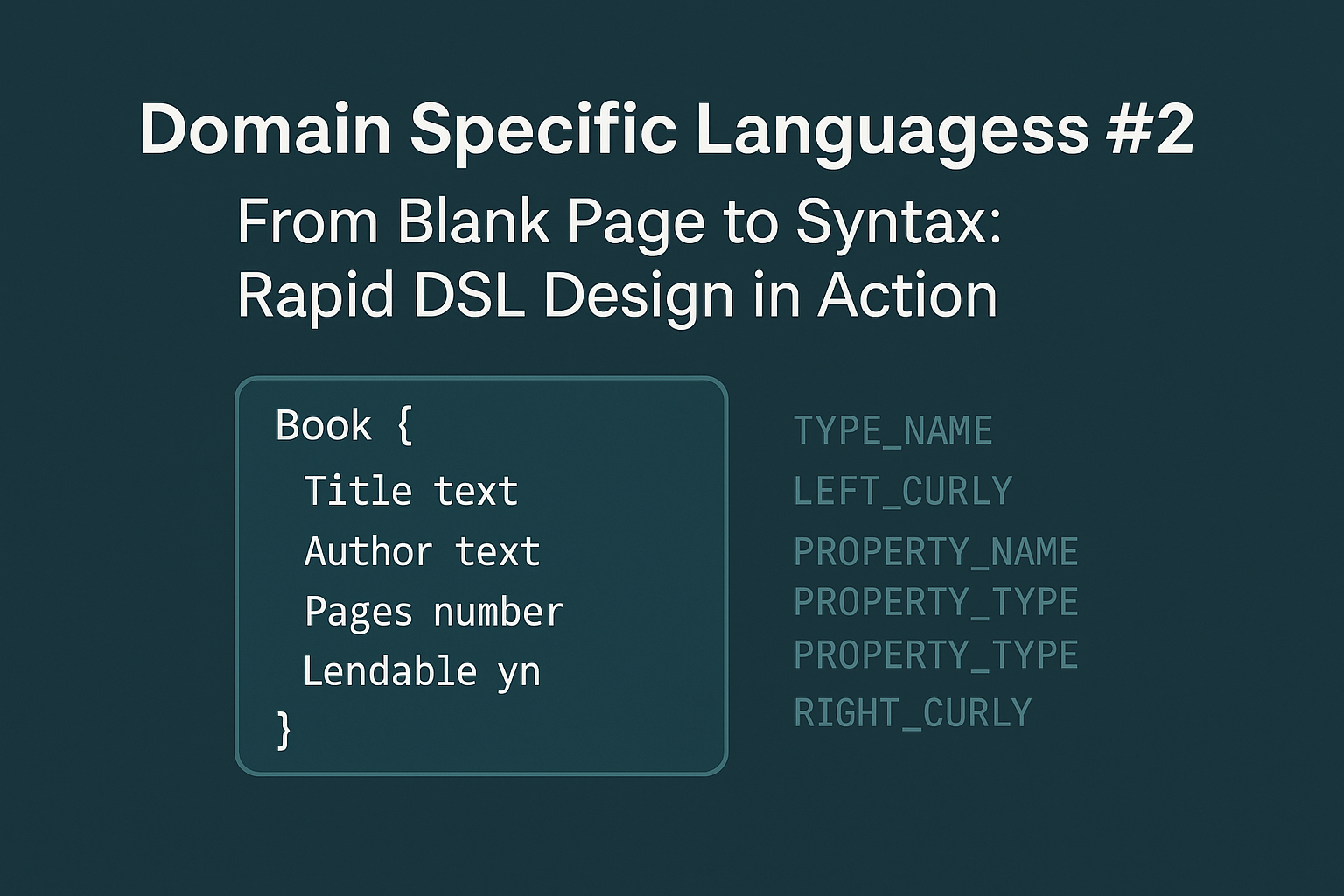Click the TYPE_NAME token label
1344x896 pixels.
point(892,431)
